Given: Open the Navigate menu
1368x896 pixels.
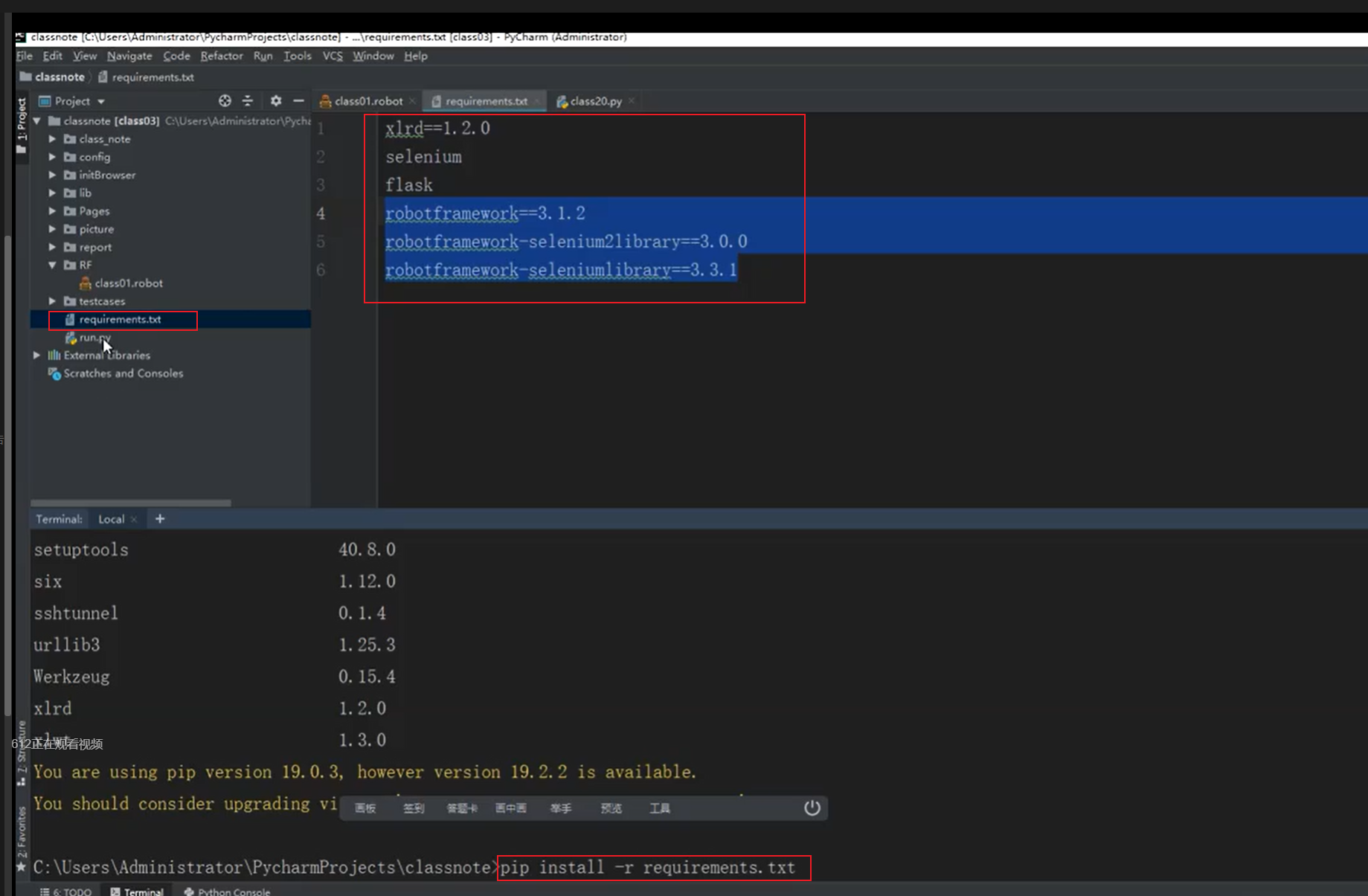Looking at the screenshot, I should point(129,56).
